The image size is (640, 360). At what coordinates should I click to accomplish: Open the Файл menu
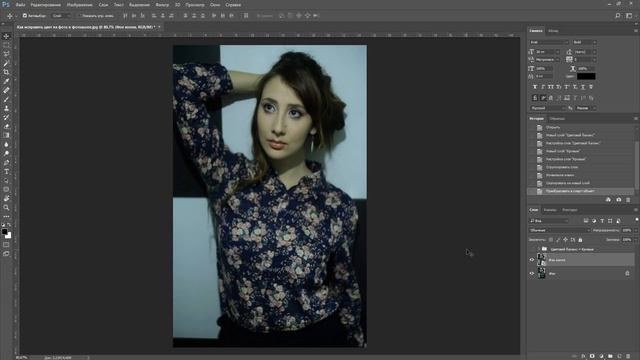(x=20, y=5)
